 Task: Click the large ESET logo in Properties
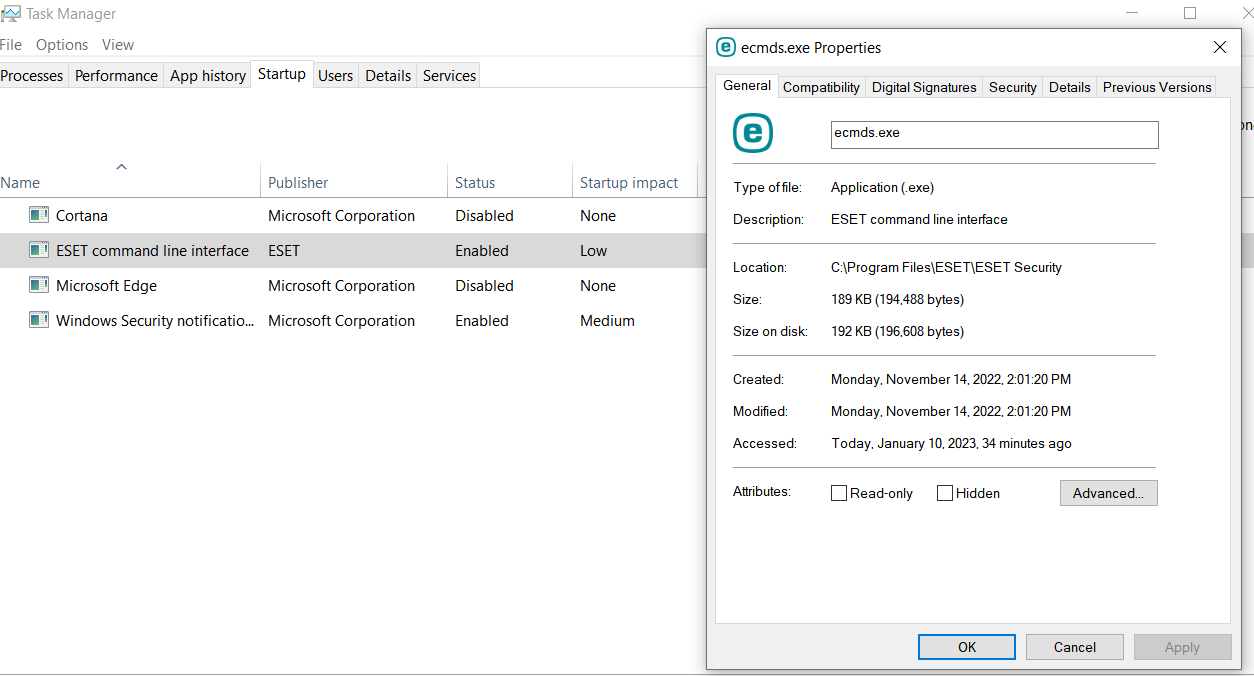(x=753, y=133)
